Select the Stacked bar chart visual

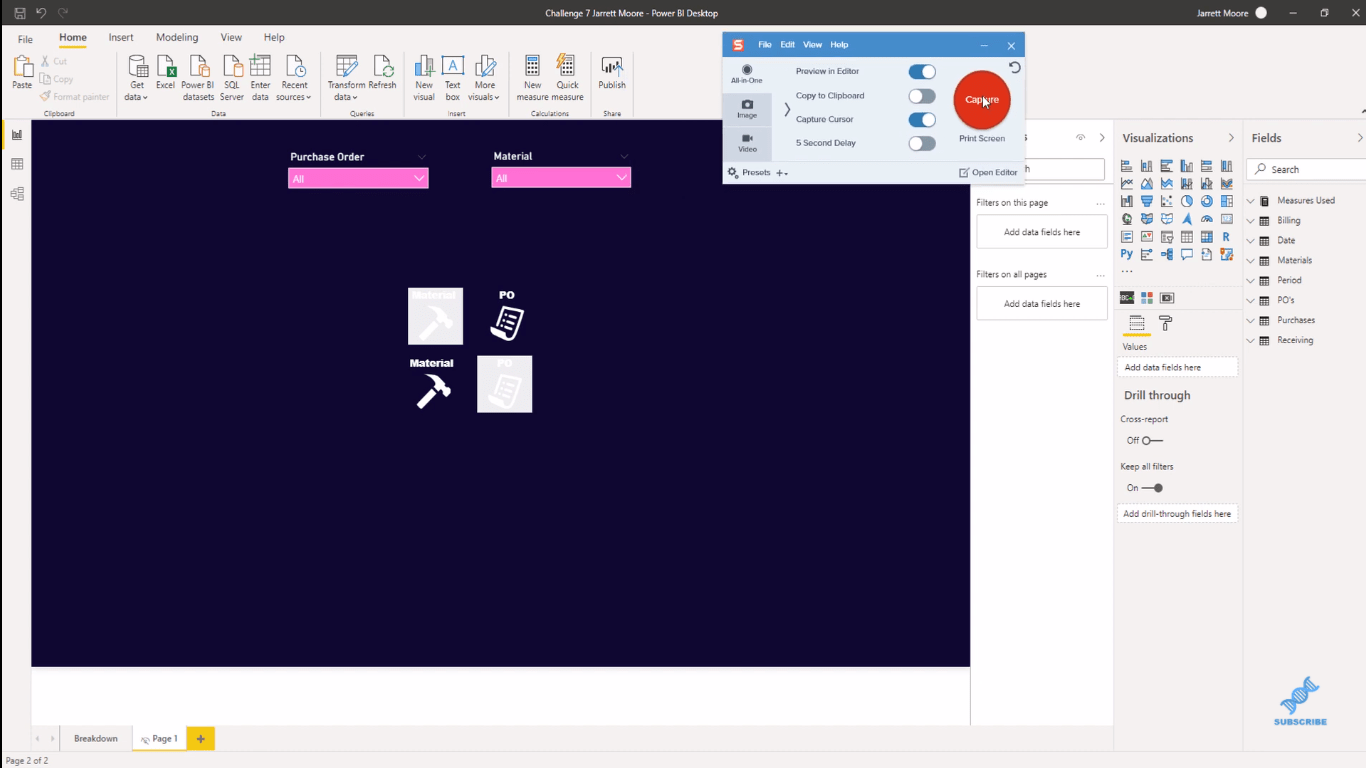[1127, 166]
